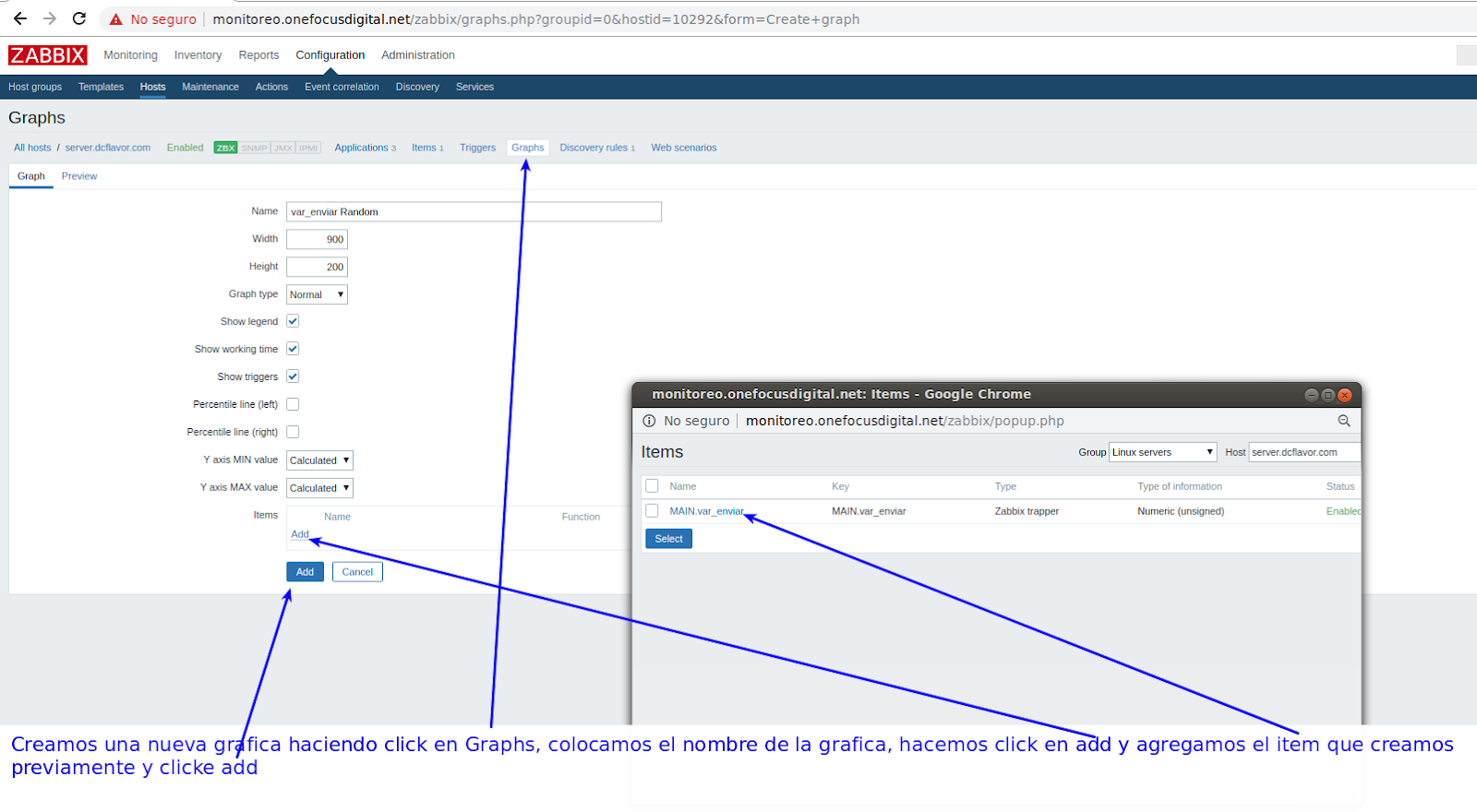
Task: Switch to the Preview tab
Action: pos(79,176)
